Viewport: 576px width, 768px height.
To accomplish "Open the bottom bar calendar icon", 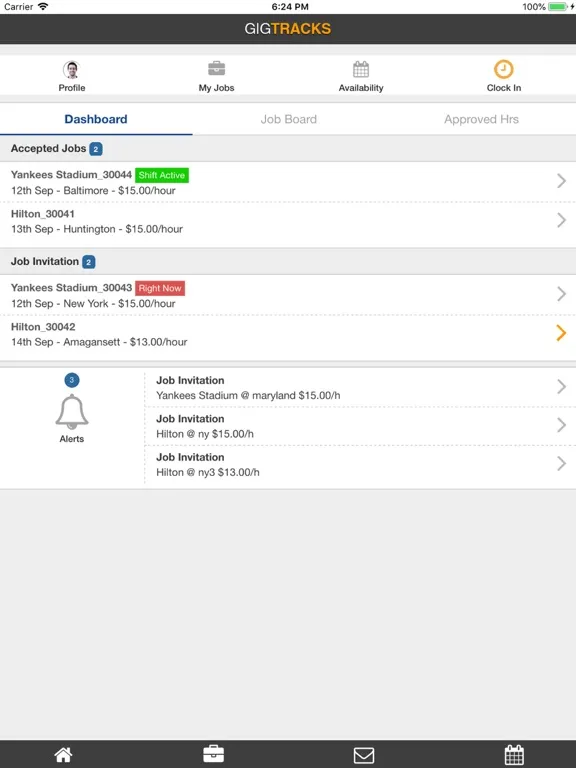I will 514,754.
